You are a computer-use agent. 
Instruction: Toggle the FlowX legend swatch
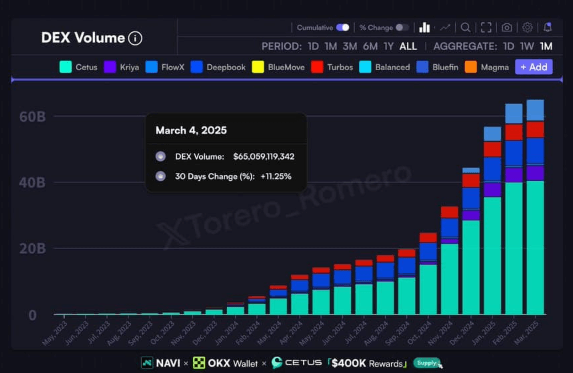(152, 67)
